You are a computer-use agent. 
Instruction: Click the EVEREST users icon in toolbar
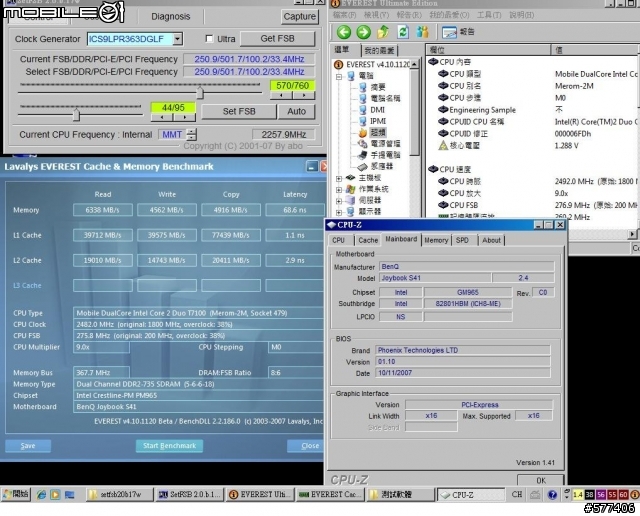click(422, 31)
